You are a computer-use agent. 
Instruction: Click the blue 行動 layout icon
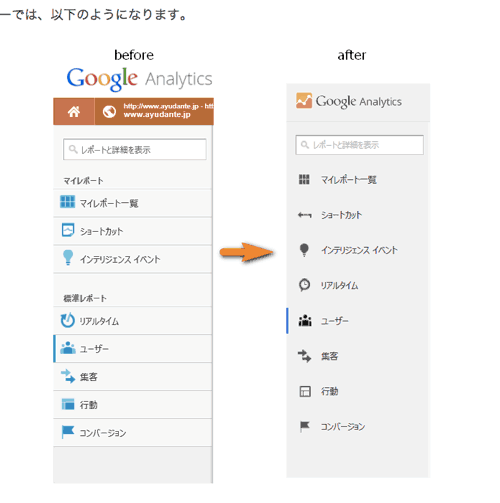tap(68, 404)
